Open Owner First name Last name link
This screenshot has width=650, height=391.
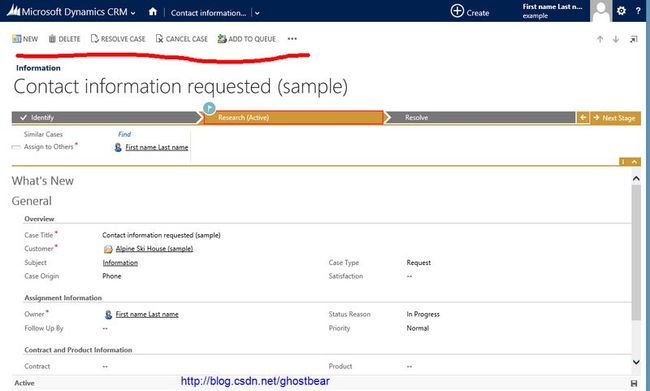tap(147, 314)
